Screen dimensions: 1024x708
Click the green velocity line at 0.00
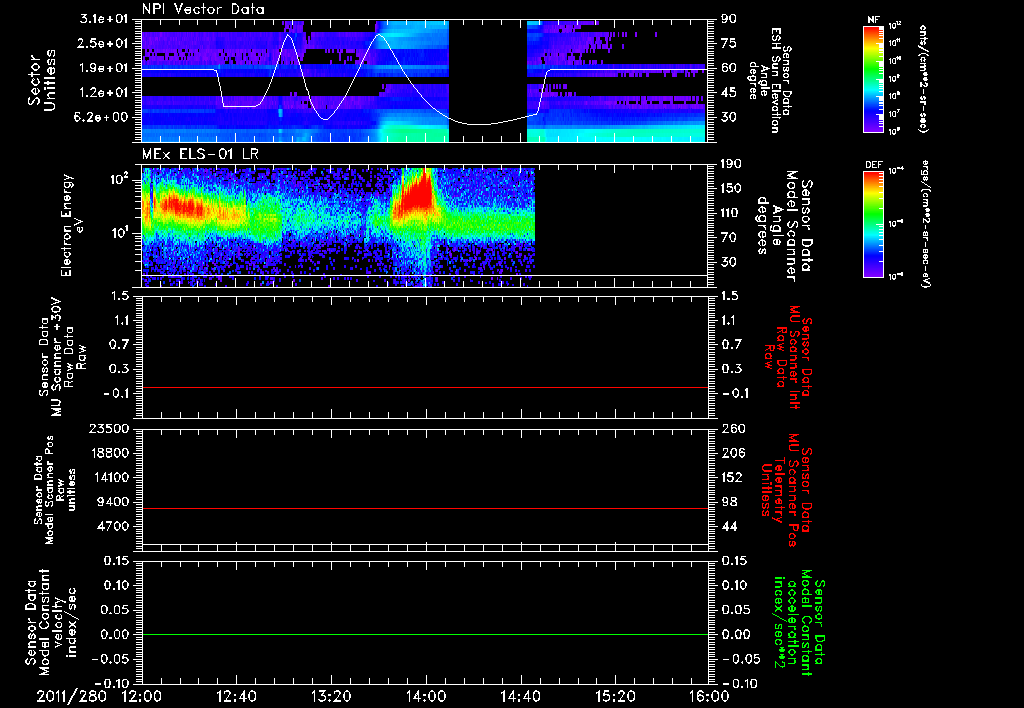[x=425, y=634]
